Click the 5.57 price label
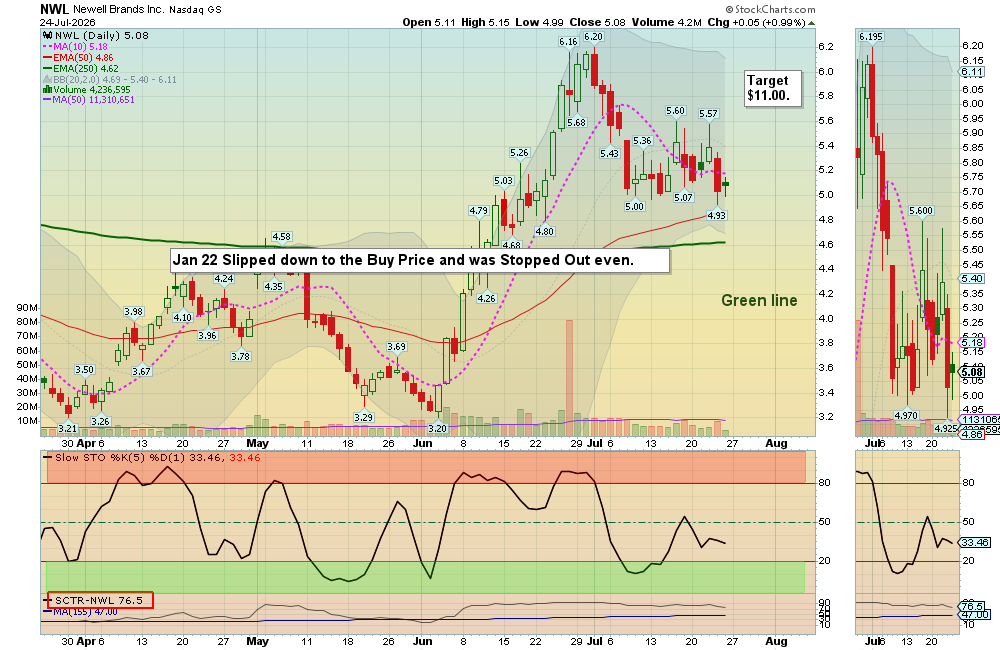This screenshot has width=1000, height=650. (x=708, y=114)
